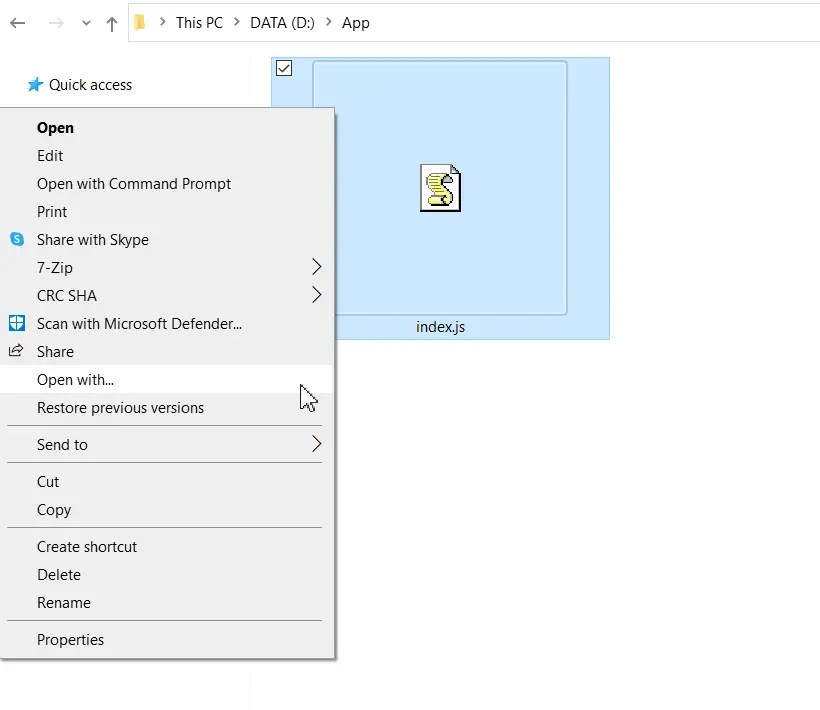Select the index.js JavaScript file icon
The height and width of the screenshot is (710, 820).
[440, 188]
